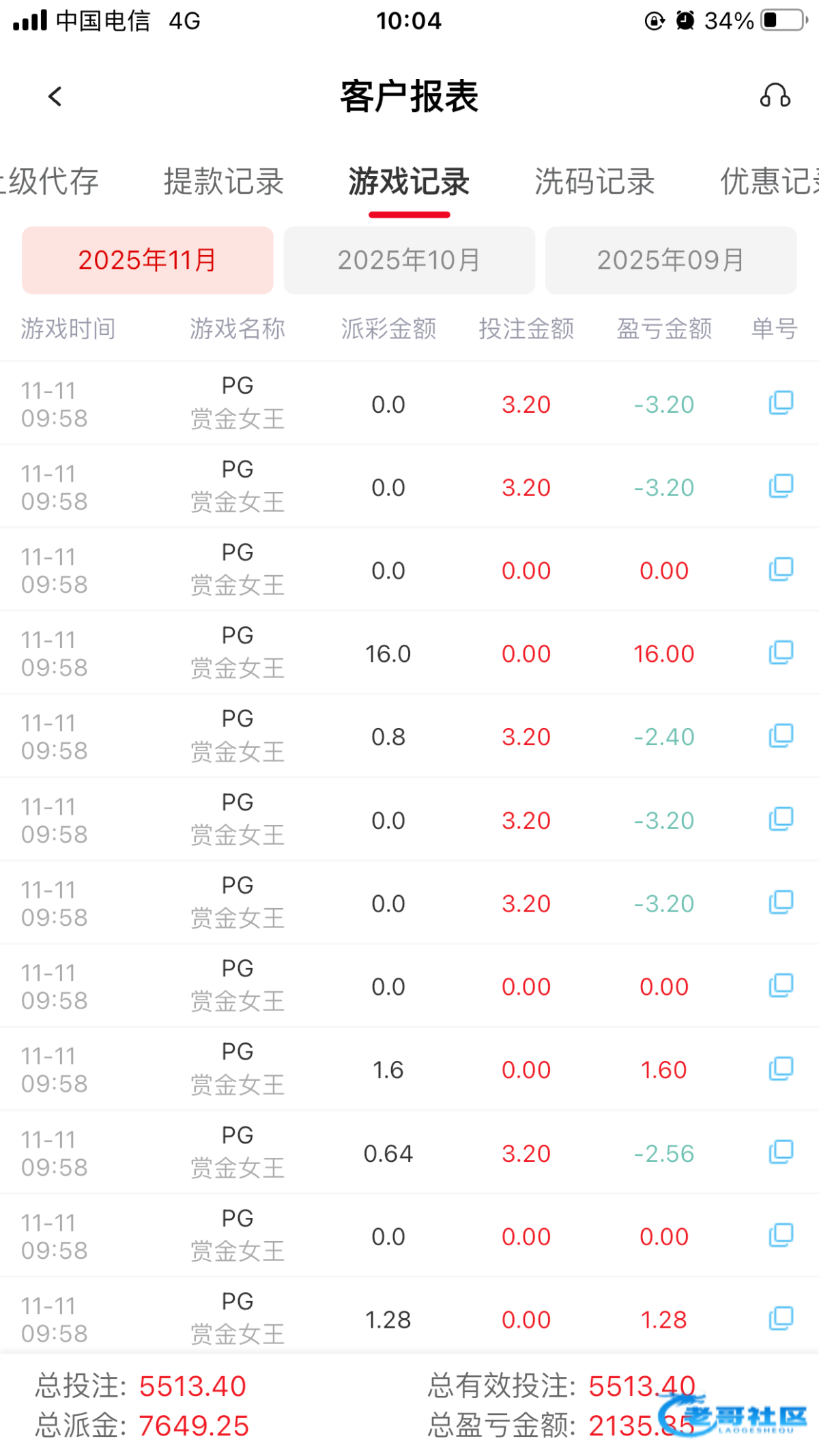Copy order number for 1.60 profit row
The height and width of the screenshot is (1456, 819).
coord(781,1069)
